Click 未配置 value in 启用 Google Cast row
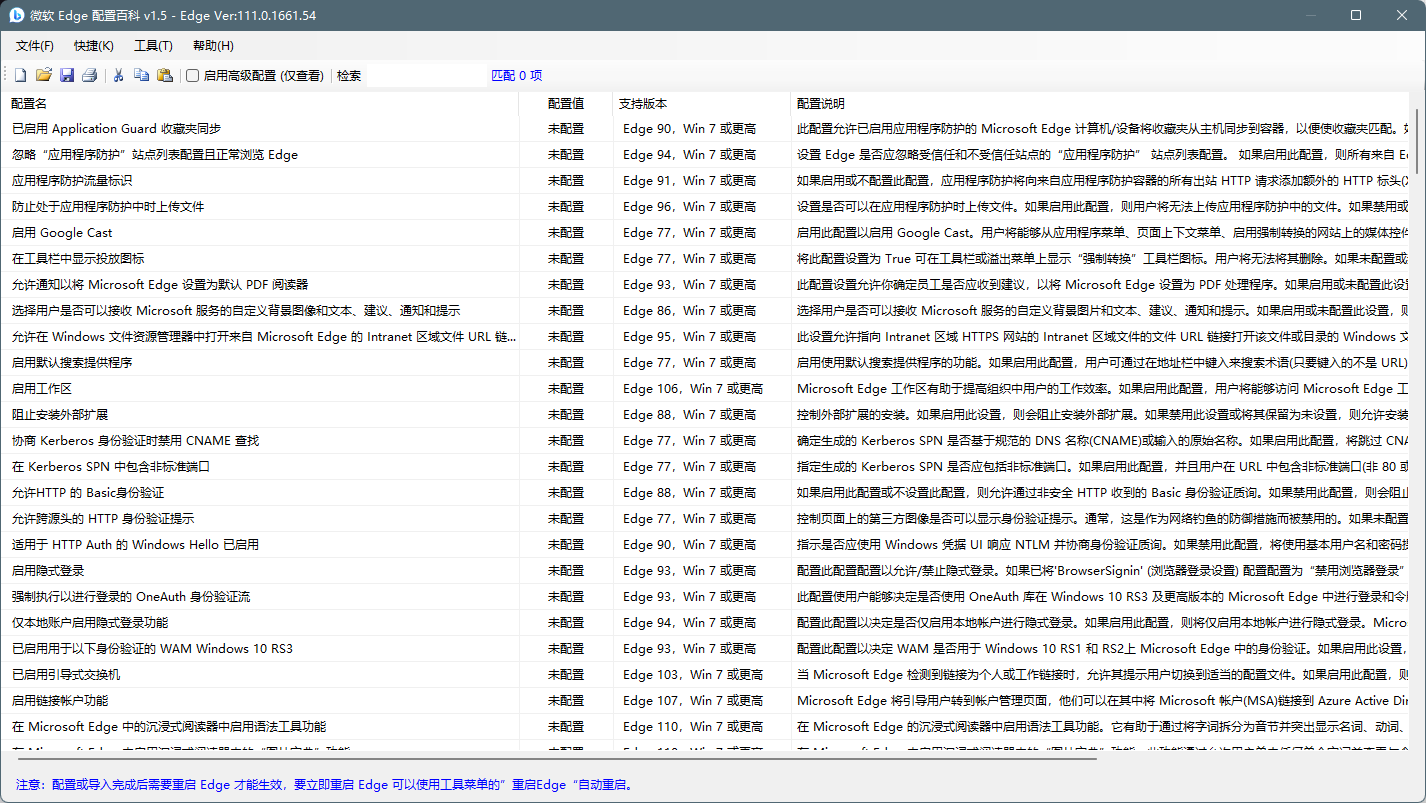This screenshot has height=803, width=1426. [566, 232]
